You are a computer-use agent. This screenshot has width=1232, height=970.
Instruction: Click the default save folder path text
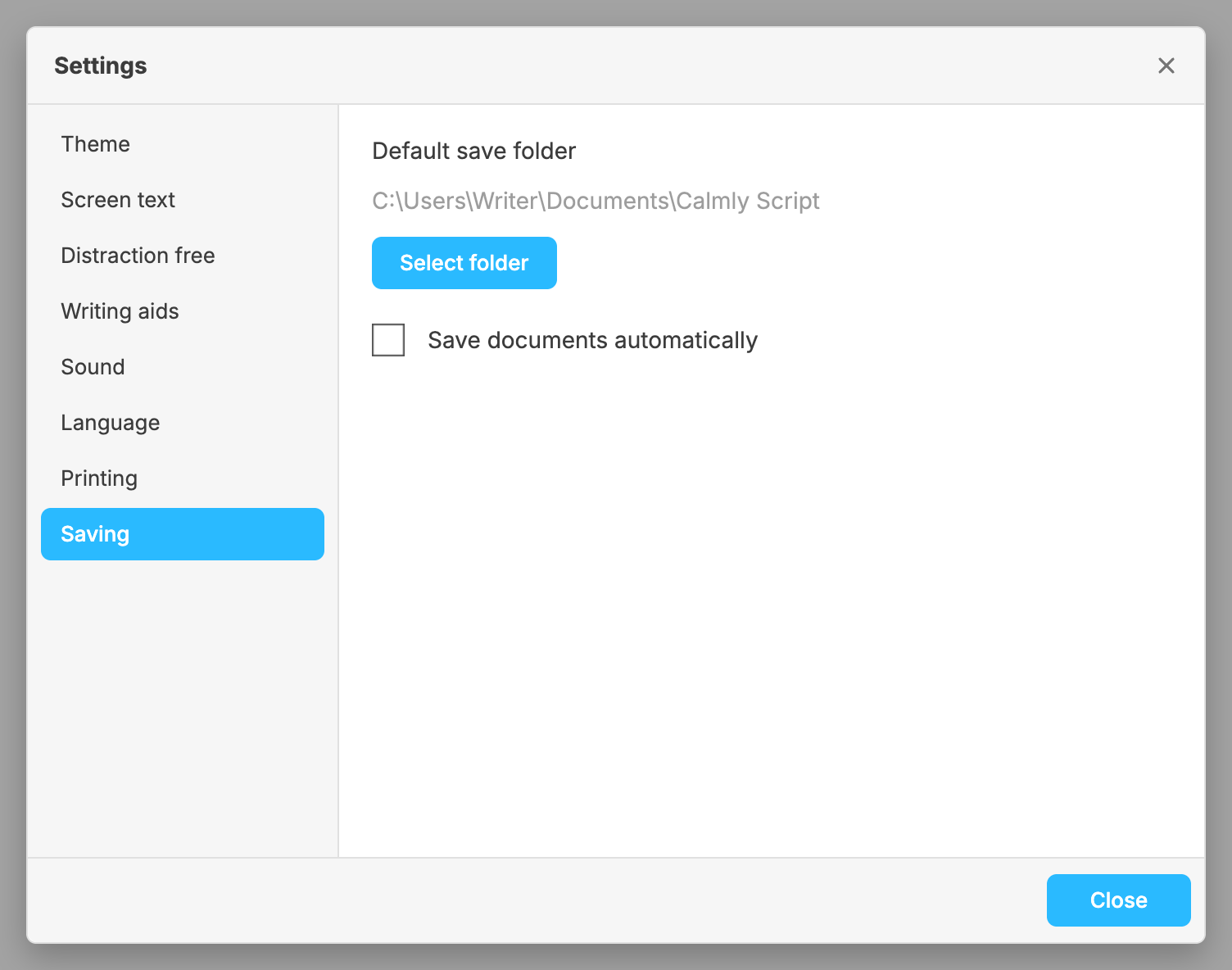pyautogui.click(x=596, y=201)
